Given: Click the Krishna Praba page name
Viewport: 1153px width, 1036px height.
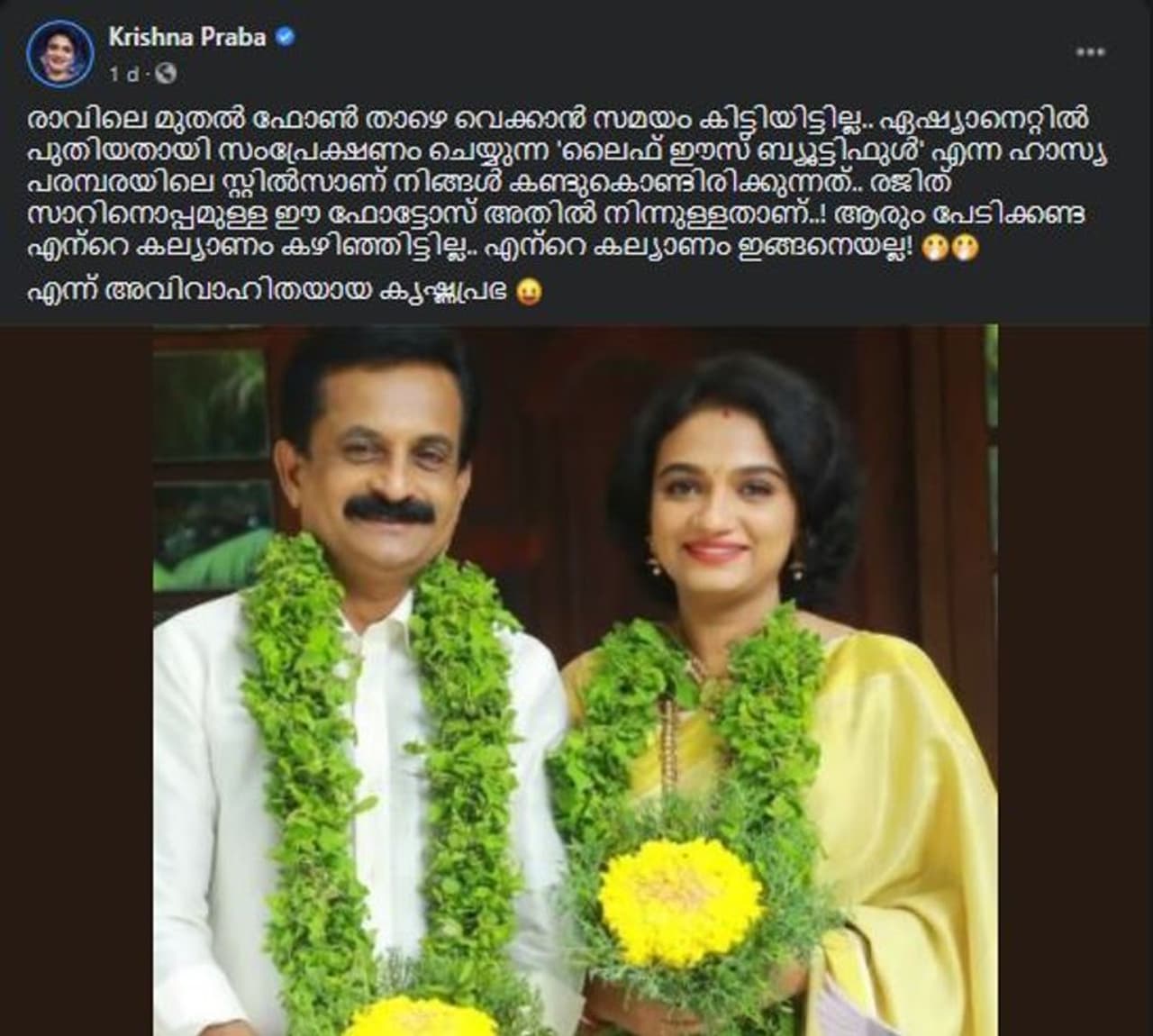Looking at the screenshot, I should pyautogui.click(x=187, y=37).
